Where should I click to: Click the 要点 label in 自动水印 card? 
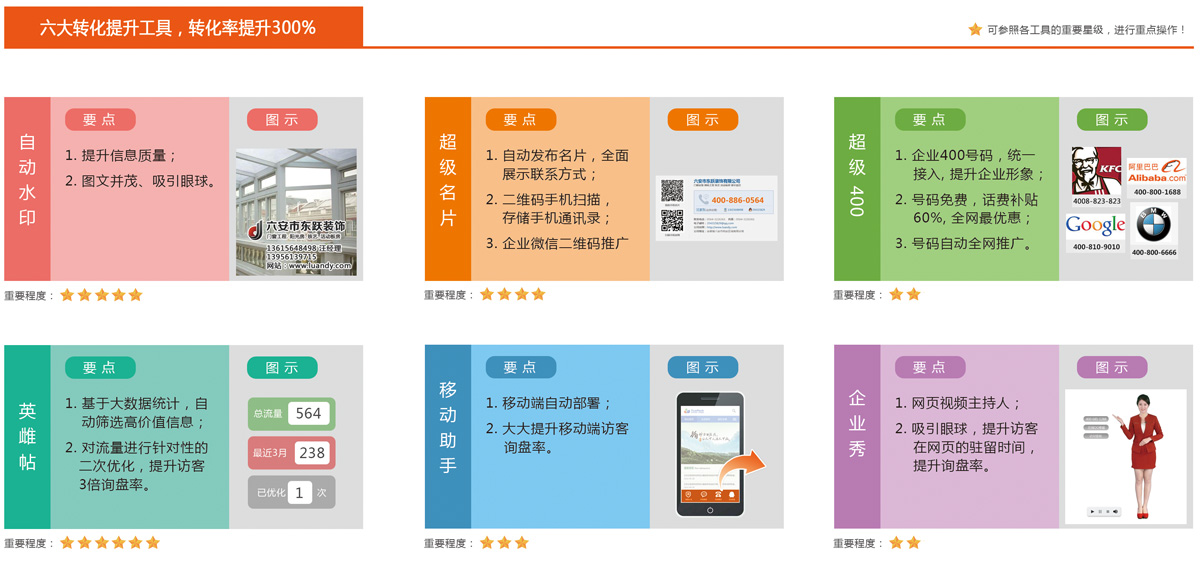(100, 120)
